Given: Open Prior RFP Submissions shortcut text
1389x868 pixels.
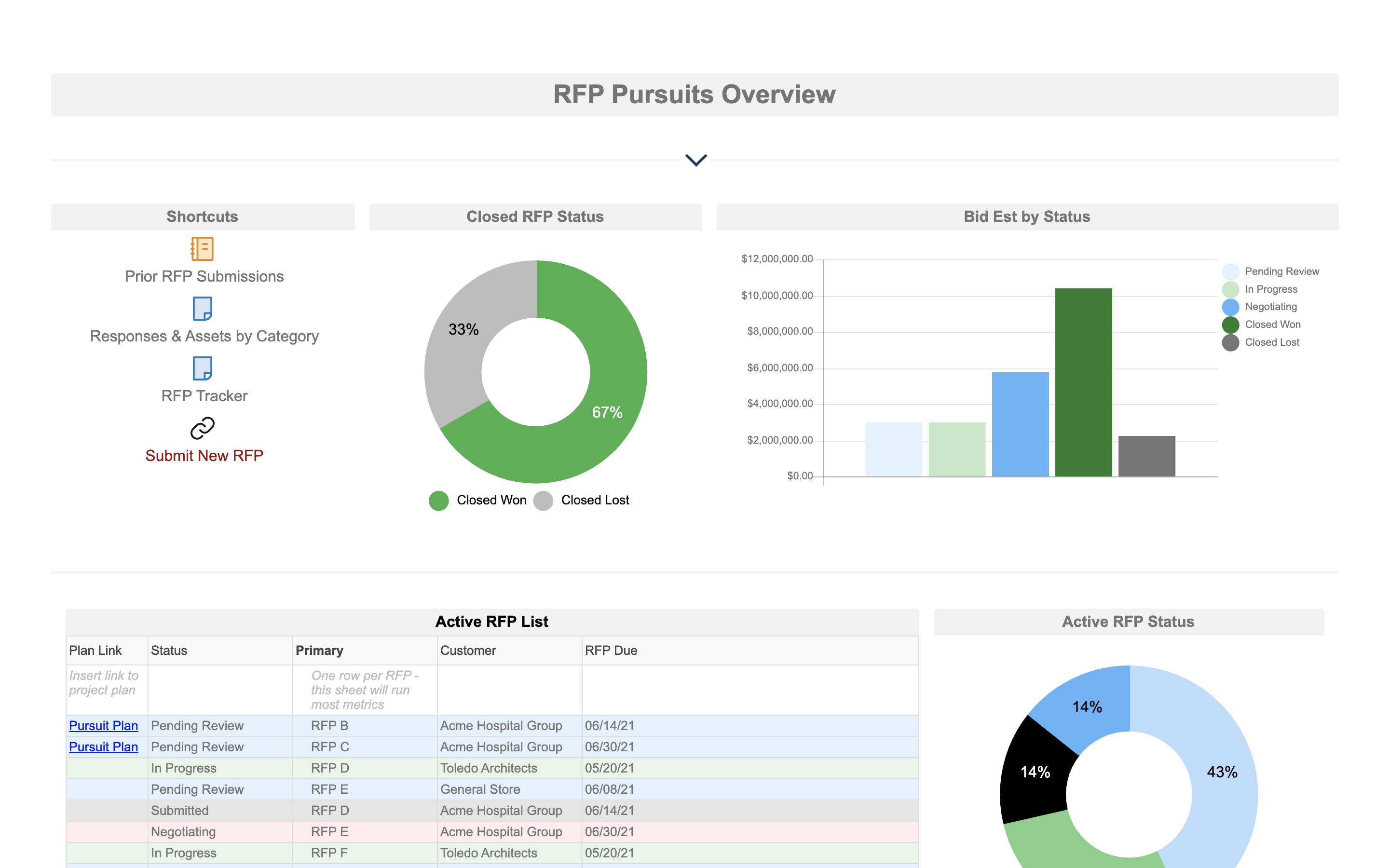Looking at the screenshot, I should [x=204, y=277].
